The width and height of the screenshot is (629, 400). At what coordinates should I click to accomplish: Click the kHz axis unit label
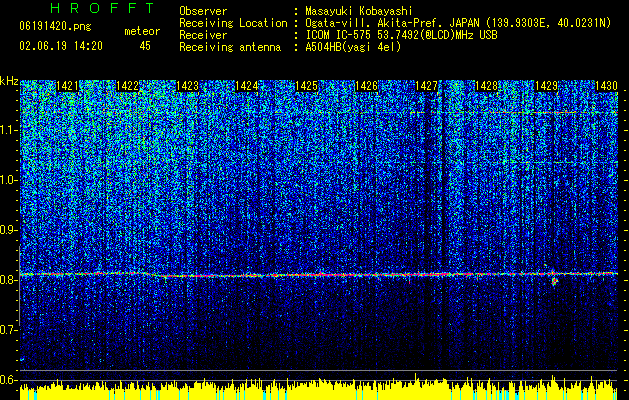pos(9,81)
